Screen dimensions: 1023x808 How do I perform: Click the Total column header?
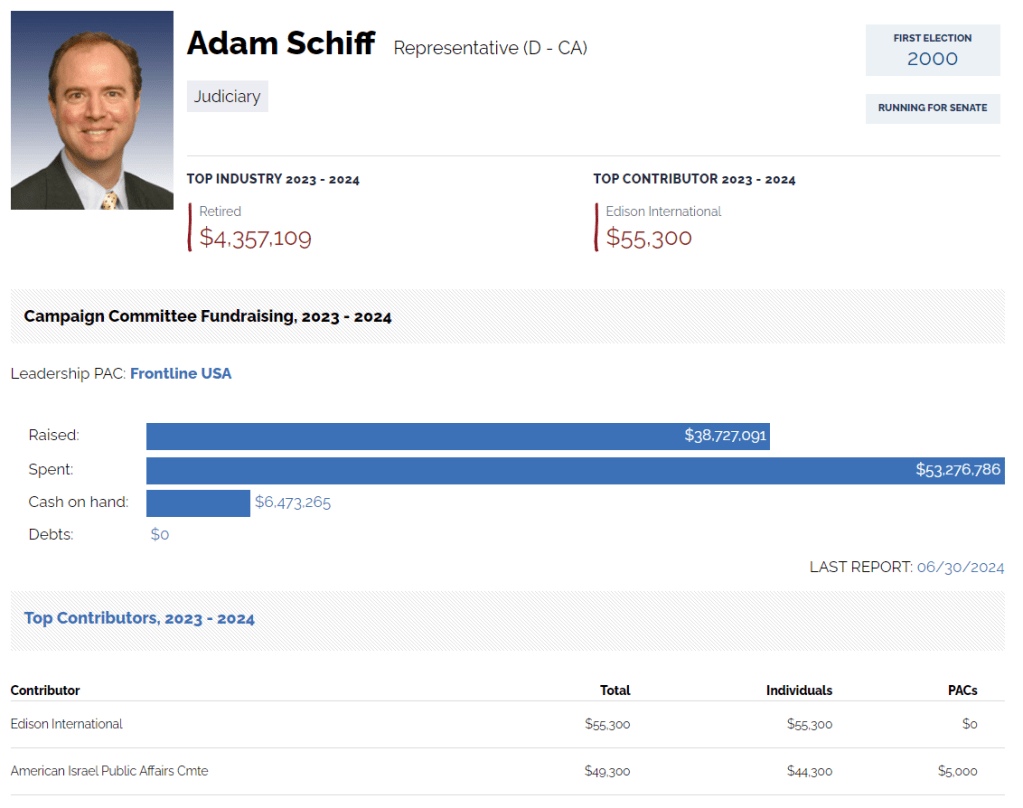pos(615,690)
